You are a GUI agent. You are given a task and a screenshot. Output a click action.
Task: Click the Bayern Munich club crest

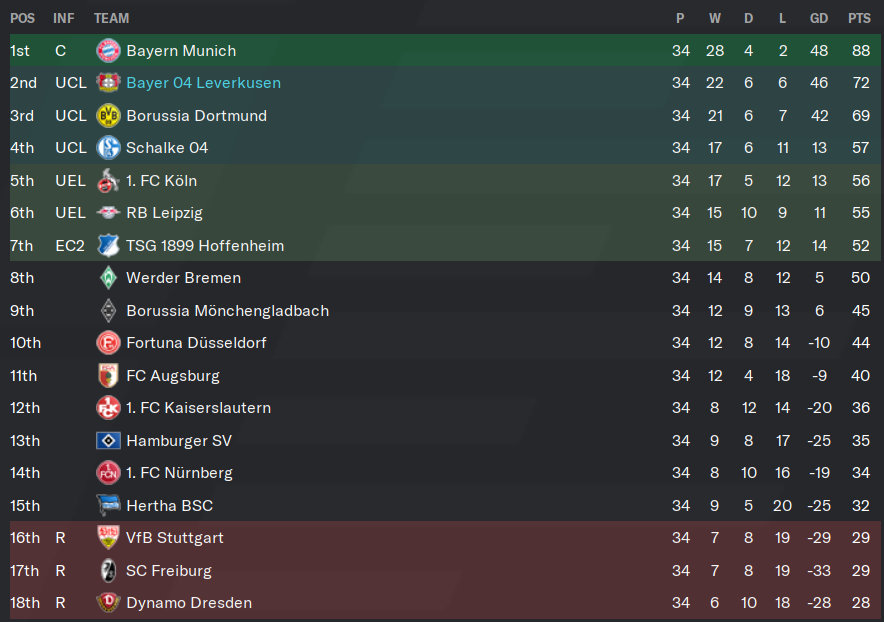pyautogui.click(x=108, y=51)
